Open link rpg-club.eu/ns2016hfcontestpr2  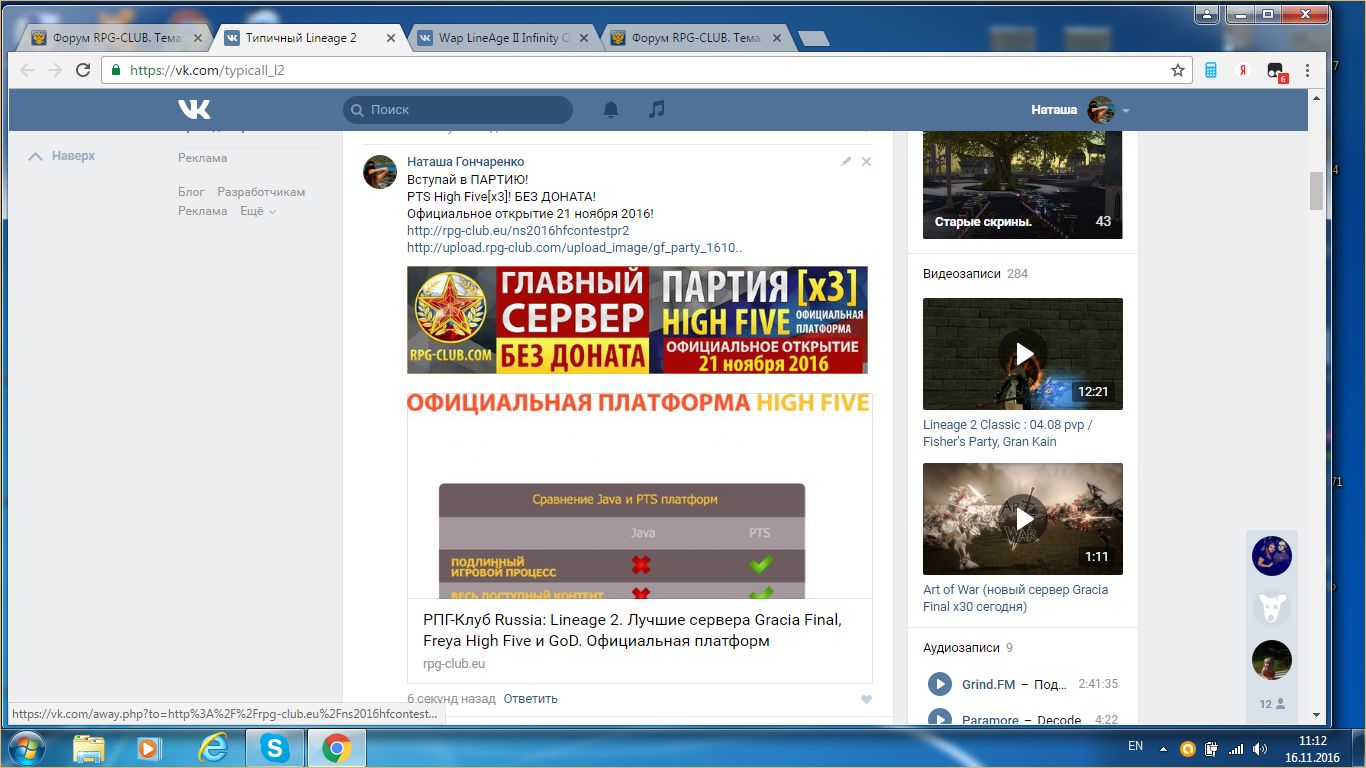pos(518,230)
